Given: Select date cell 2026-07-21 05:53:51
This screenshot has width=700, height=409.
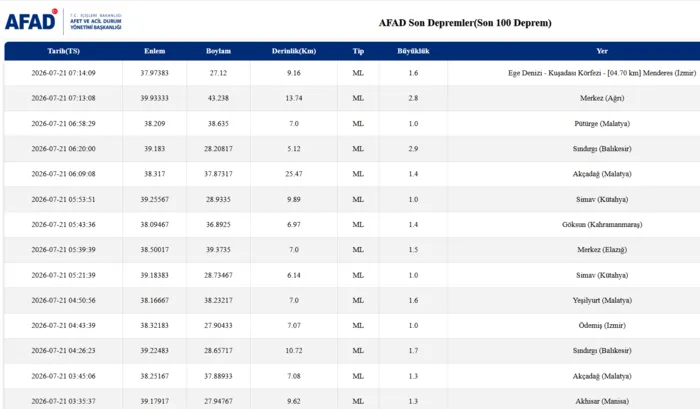Looking at the screenshot, I should 63,199.
